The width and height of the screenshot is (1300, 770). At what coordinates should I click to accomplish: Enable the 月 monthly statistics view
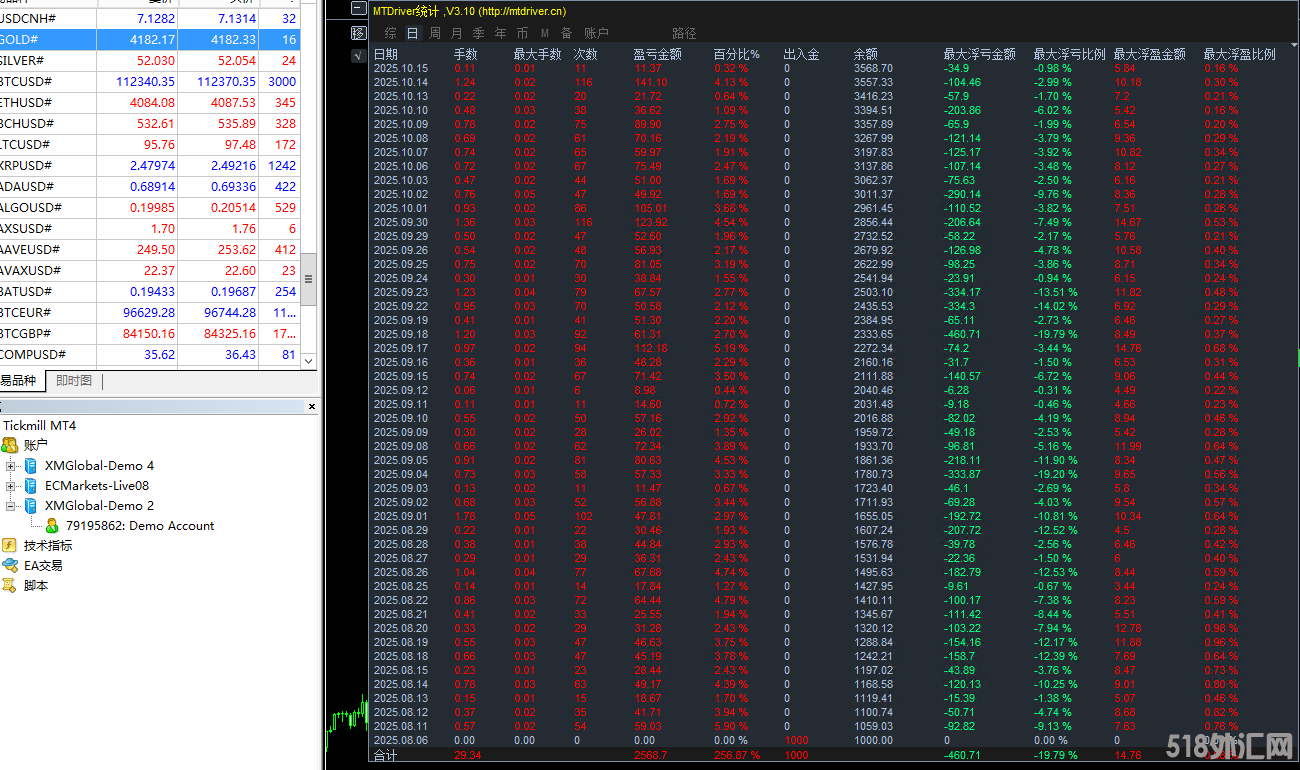tap(456, 33)
